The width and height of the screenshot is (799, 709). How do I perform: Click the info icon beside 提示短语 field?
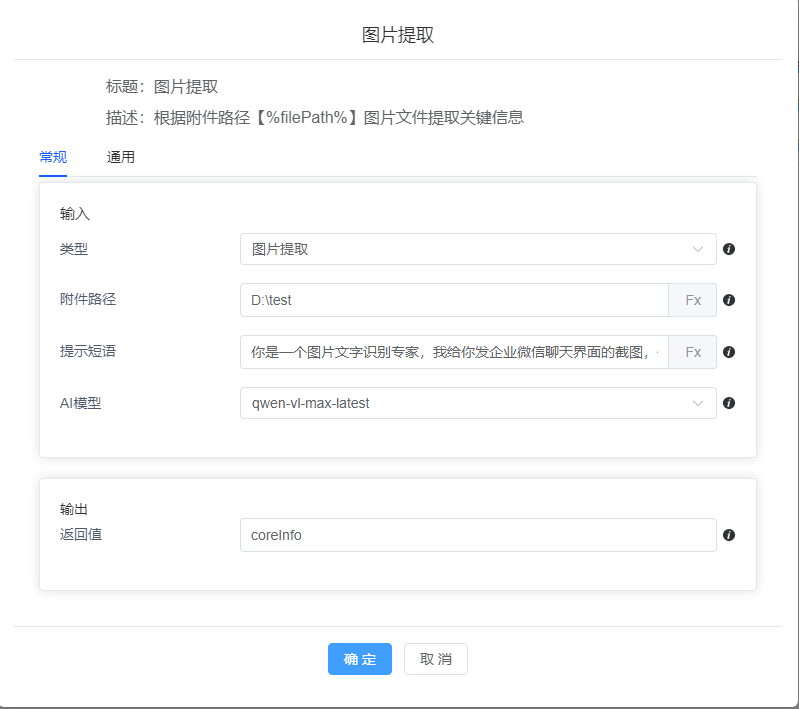[x=729, y=352]
